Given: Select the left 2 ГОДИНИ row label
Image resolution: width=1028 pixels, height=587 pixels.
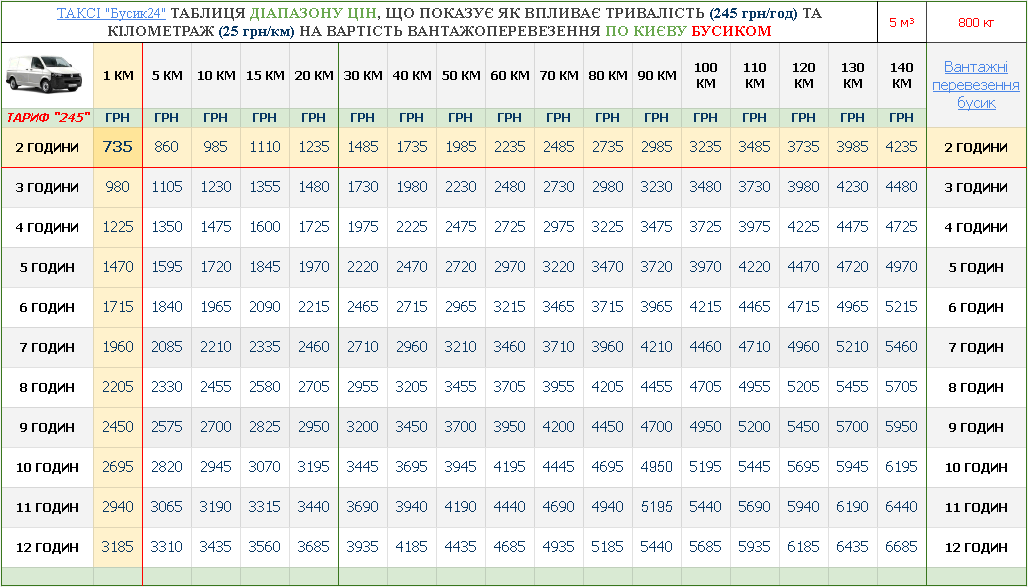Looking at the screenshot, I should [47, 147].
